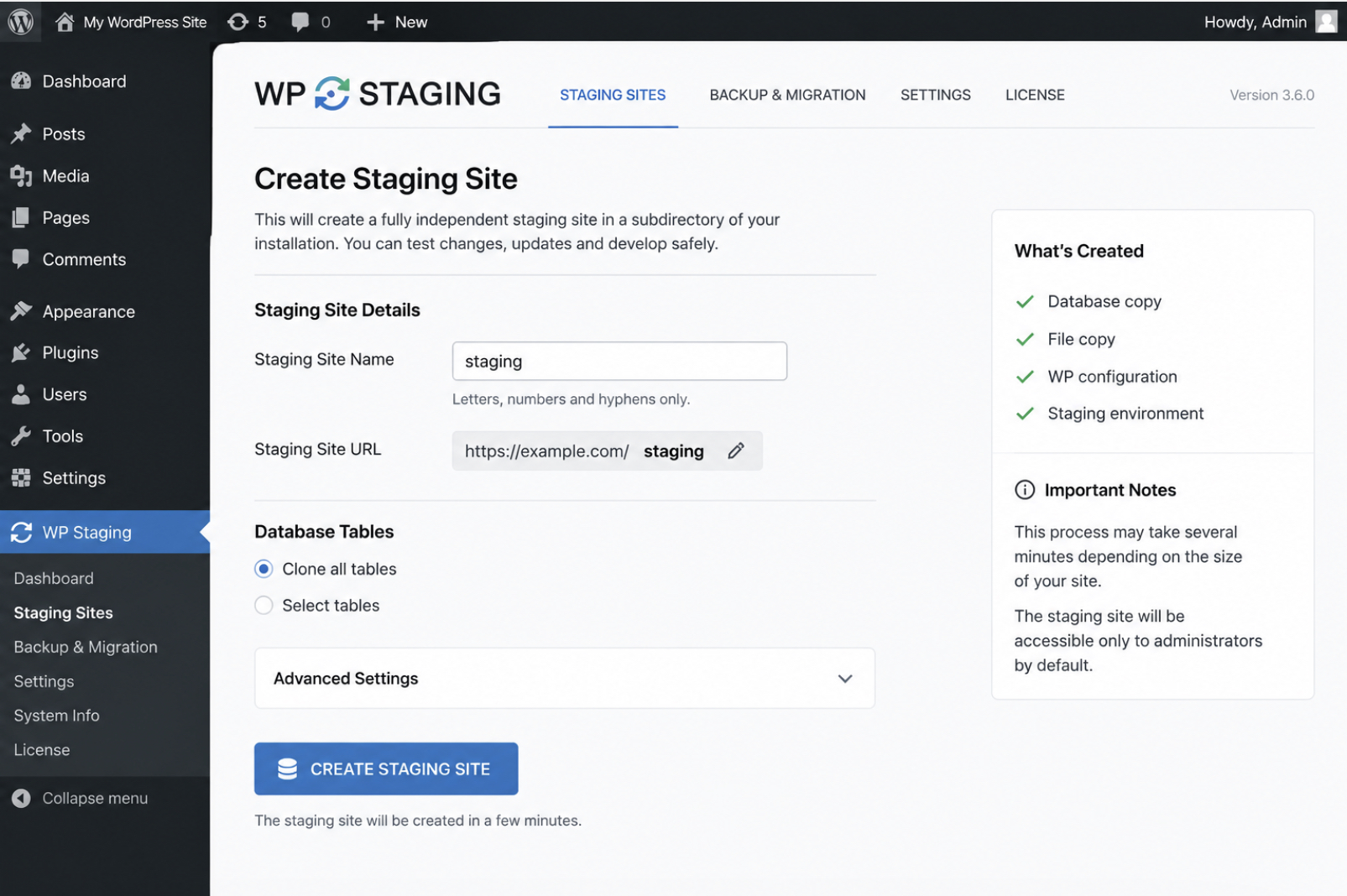
Task: Click the Important Notes info icon
Action: tap(1025, 490)
